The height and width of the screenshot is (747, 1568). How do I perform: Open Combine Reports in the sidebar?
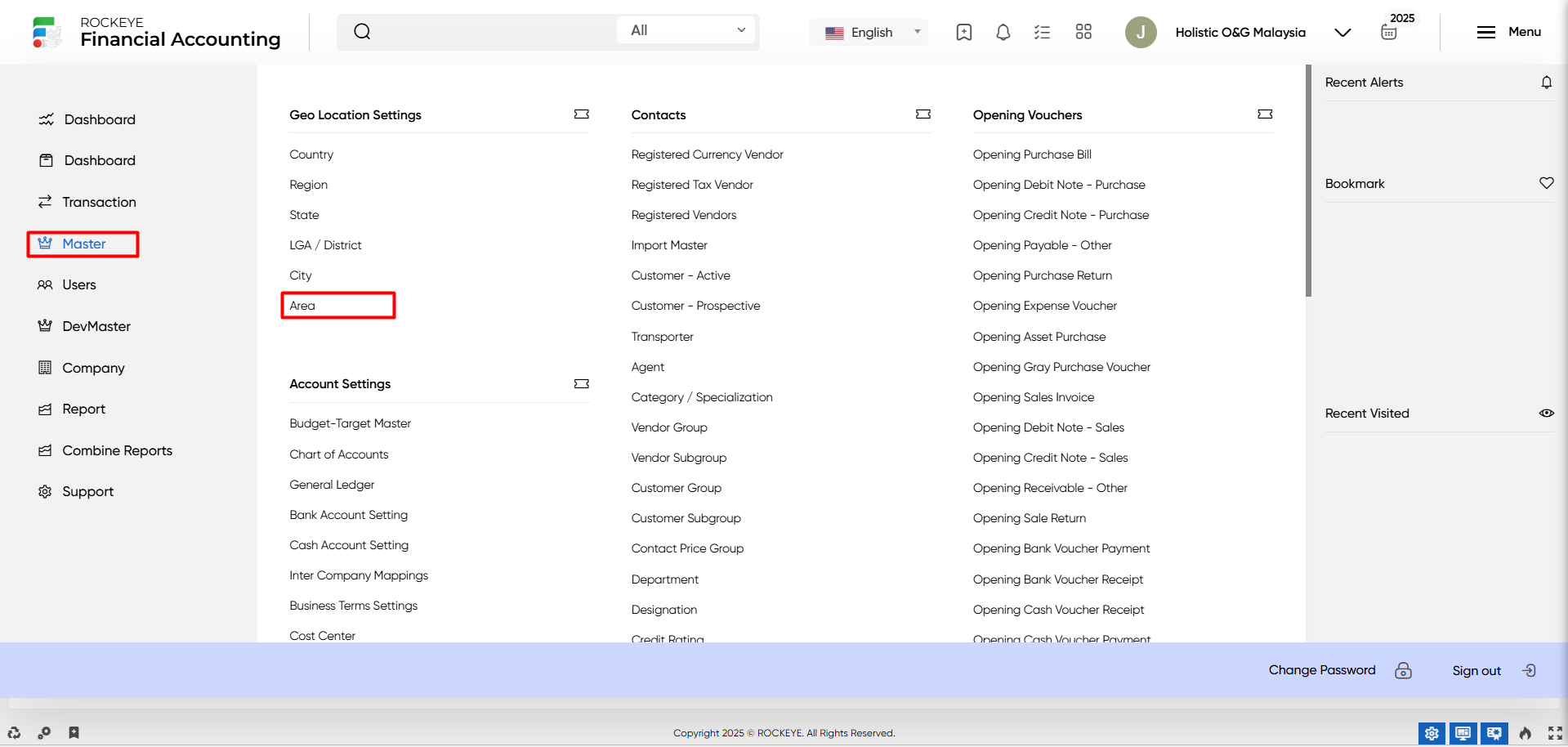[x=105, y=450]
